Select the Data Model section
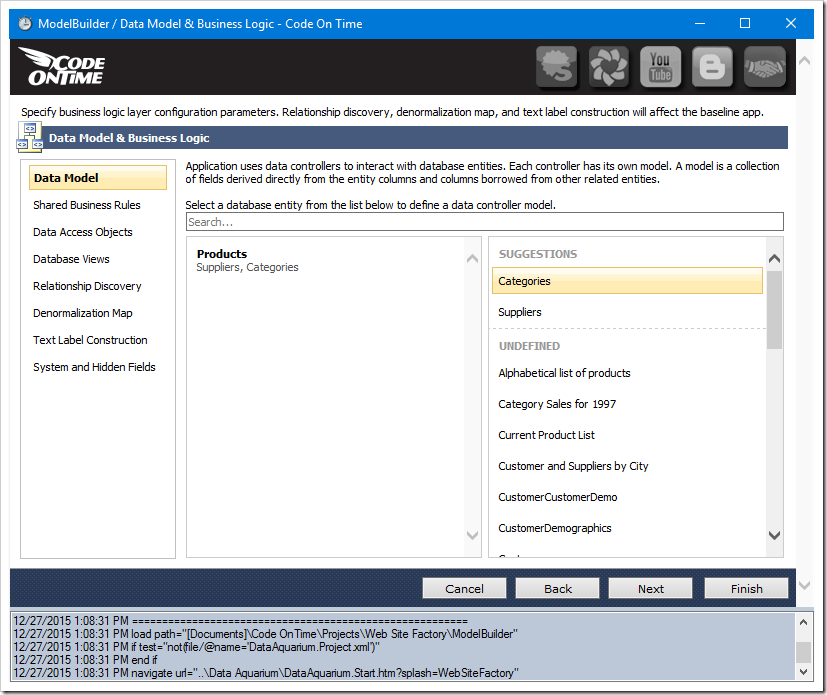Viewport: 827px width, 695px height. click(98, 178)
